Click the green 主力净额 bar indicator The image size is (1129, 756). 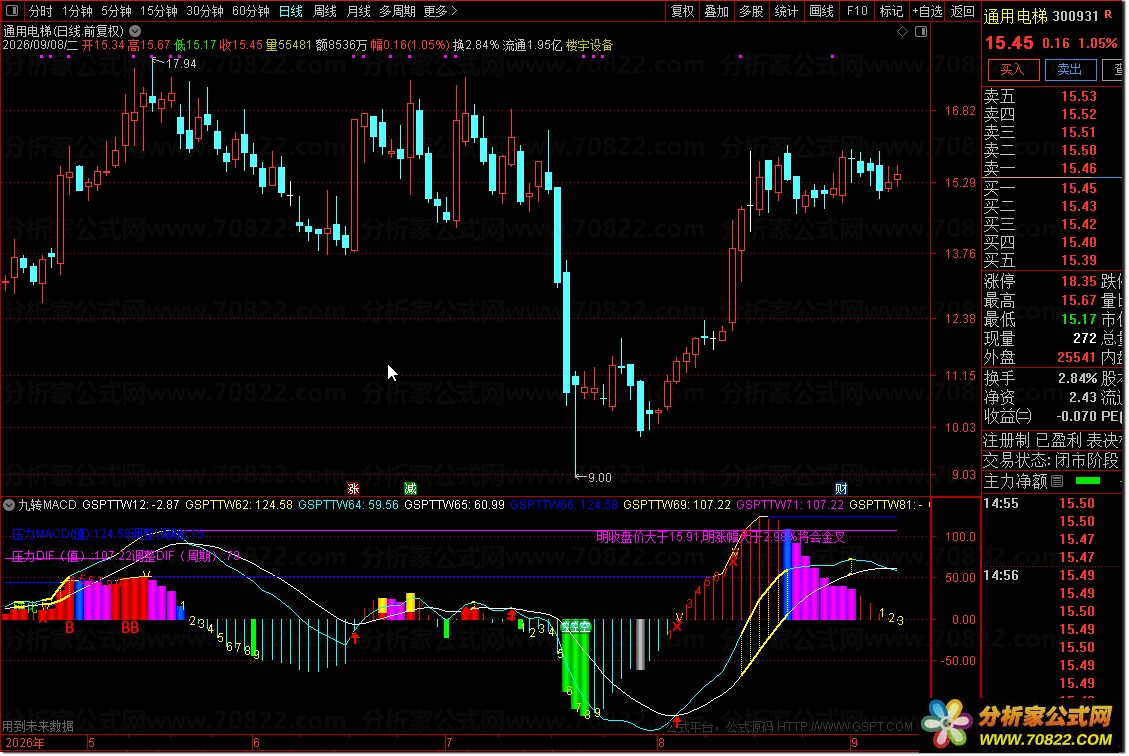(1087, 481)
